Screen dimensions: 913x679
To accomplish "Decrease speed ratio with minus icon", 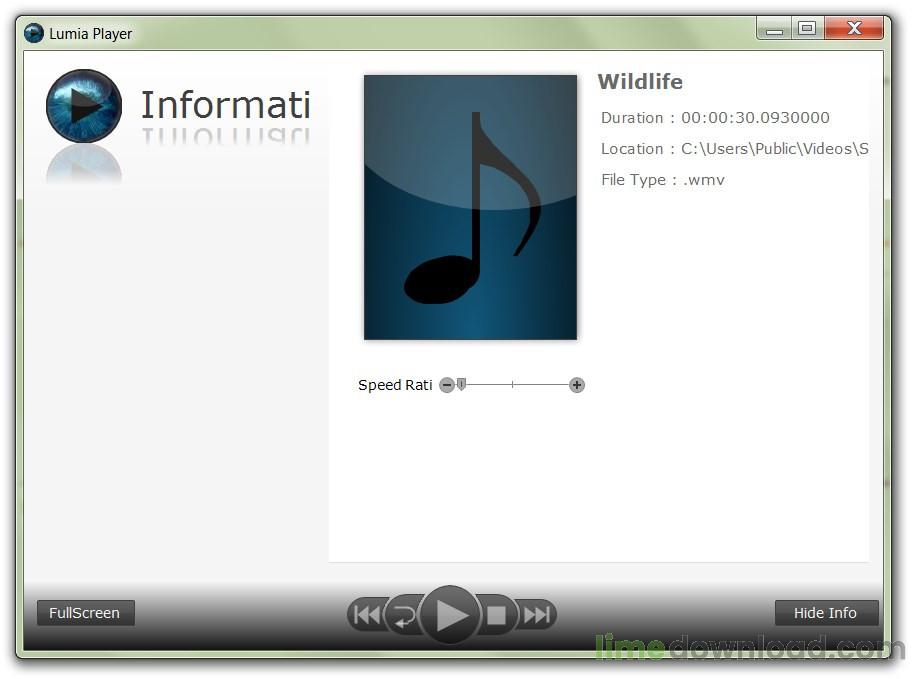I will pyautogui.click(x=447, y=385).
